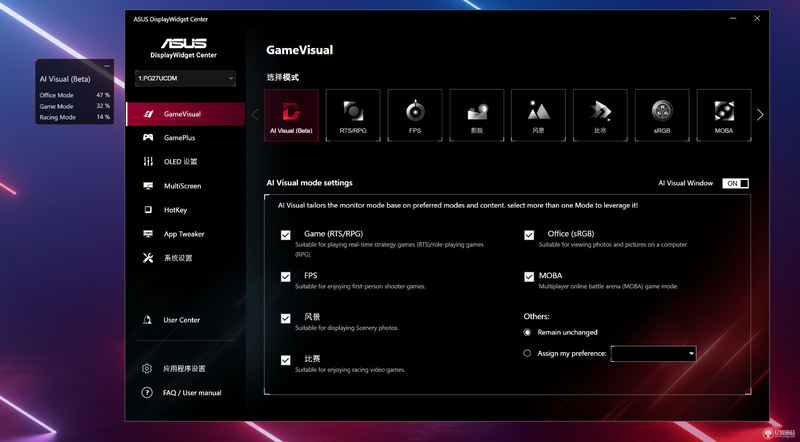Pick the MOBA mode tile
The width and height of the screenshot is (800, 442).
point(723,115)
